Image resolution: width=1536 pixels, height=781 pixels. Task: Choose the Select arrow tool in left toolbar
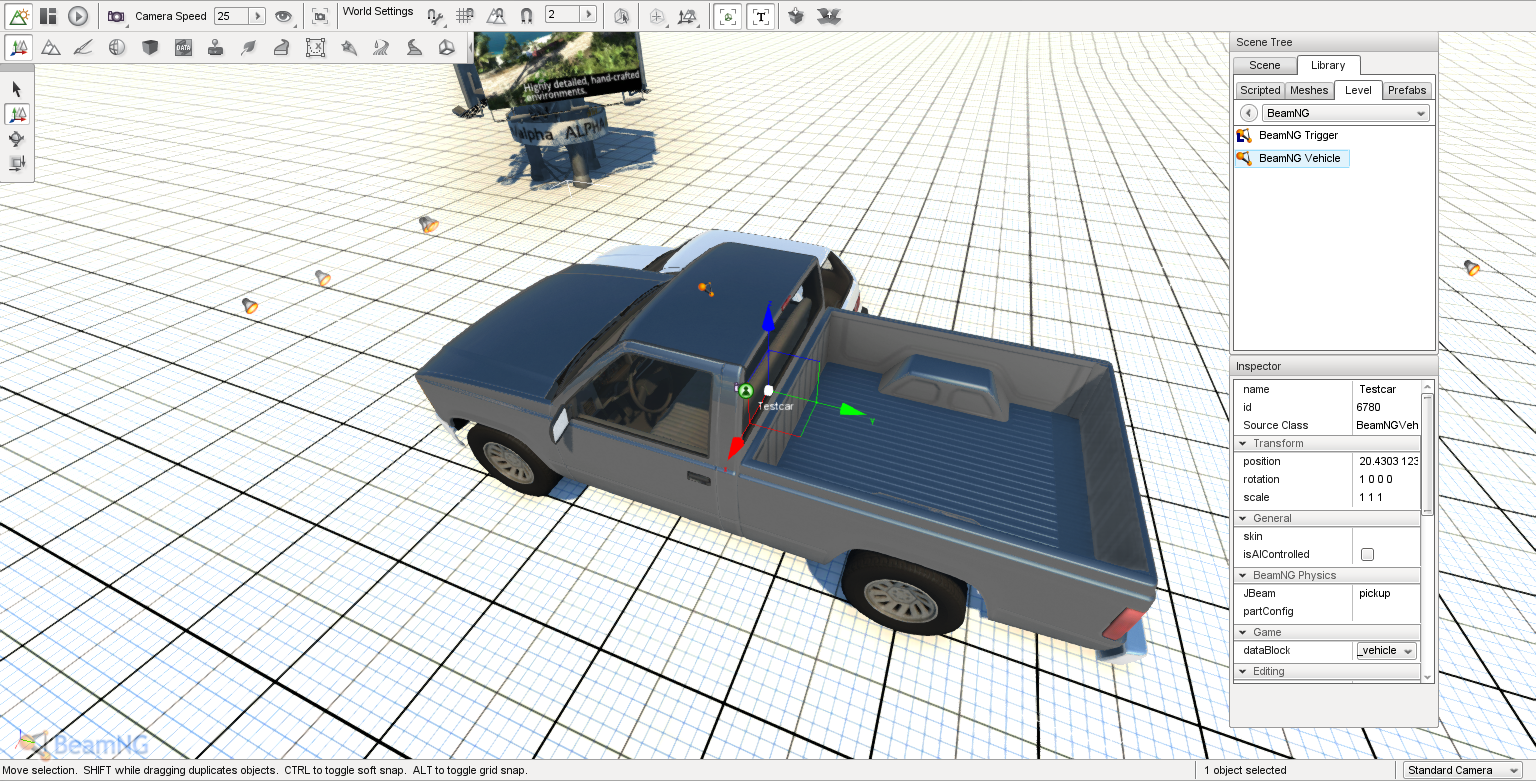[x=17, y=89]
